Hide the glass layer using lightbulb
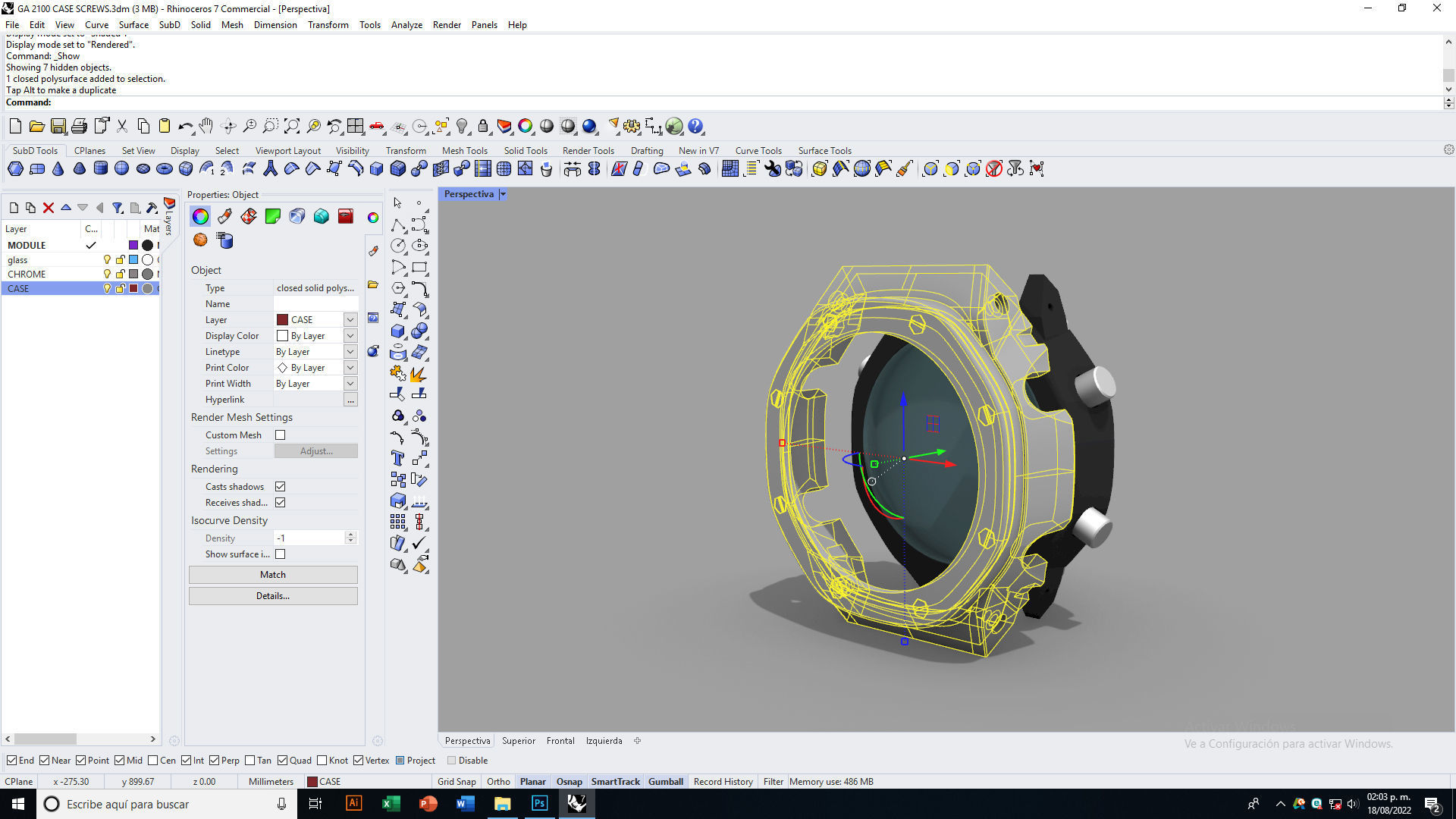1456x819 pixels. (x=107, y=260)
